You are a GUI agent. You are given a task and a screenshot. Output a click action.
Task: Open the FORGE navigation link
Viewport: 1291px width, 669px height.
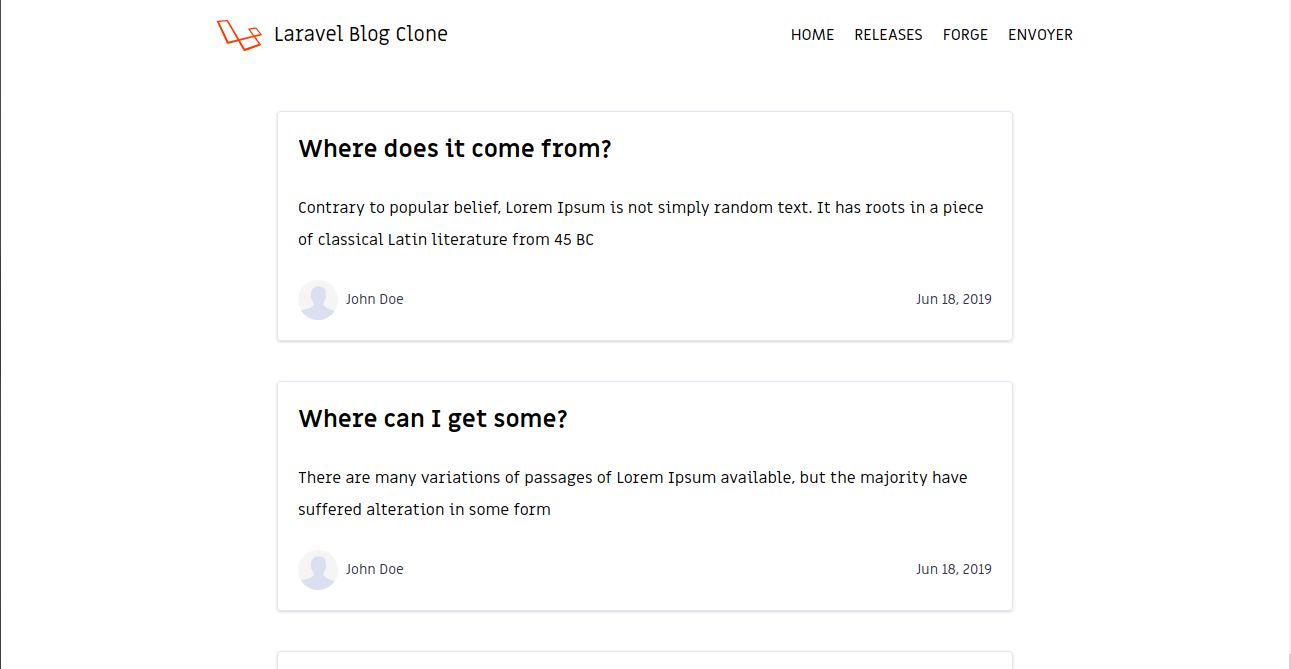click(965, 35)
